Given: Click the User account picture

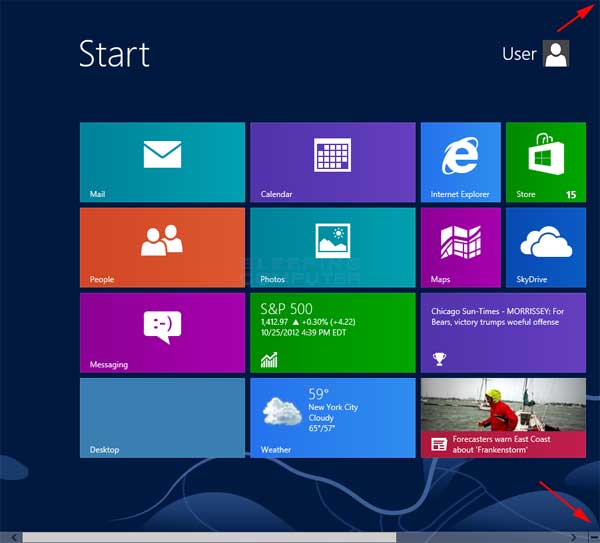Looking at the screenshot, I should 556,54.
